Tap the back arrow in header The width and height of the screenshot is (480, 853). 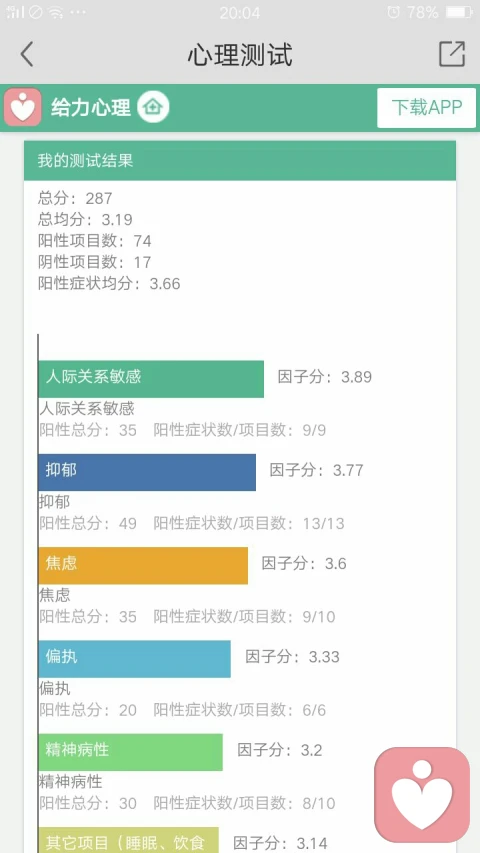coord(27,54)
